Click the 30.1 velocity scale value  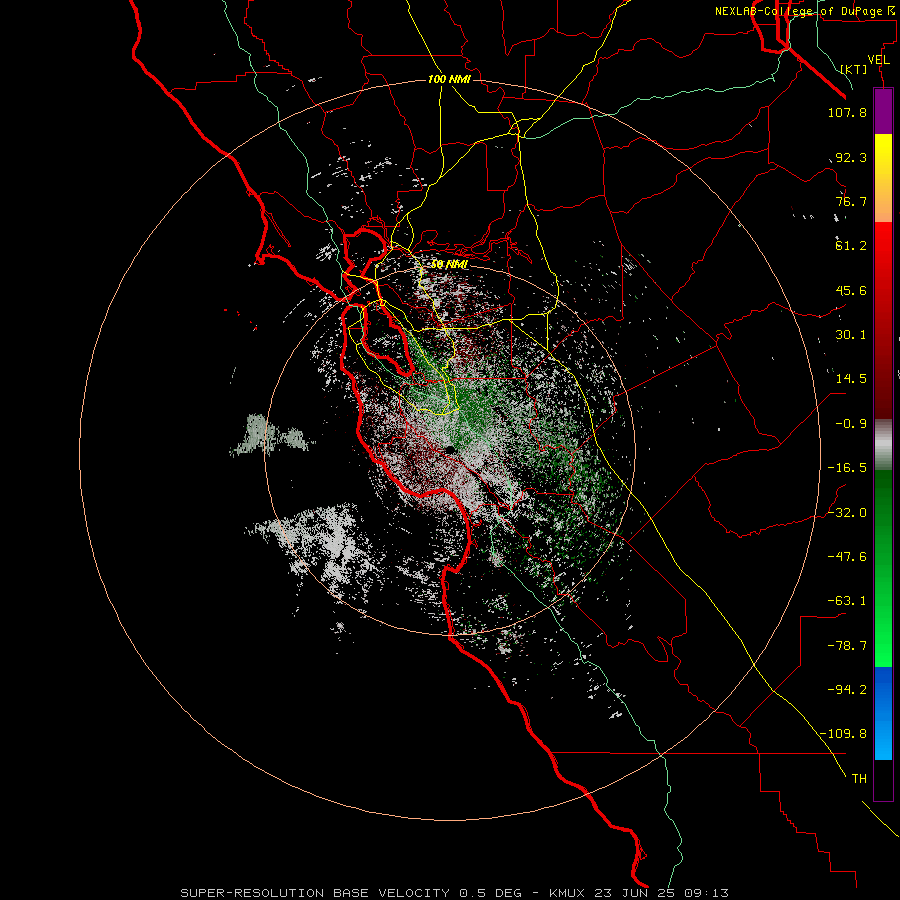[x=851, y=335]
